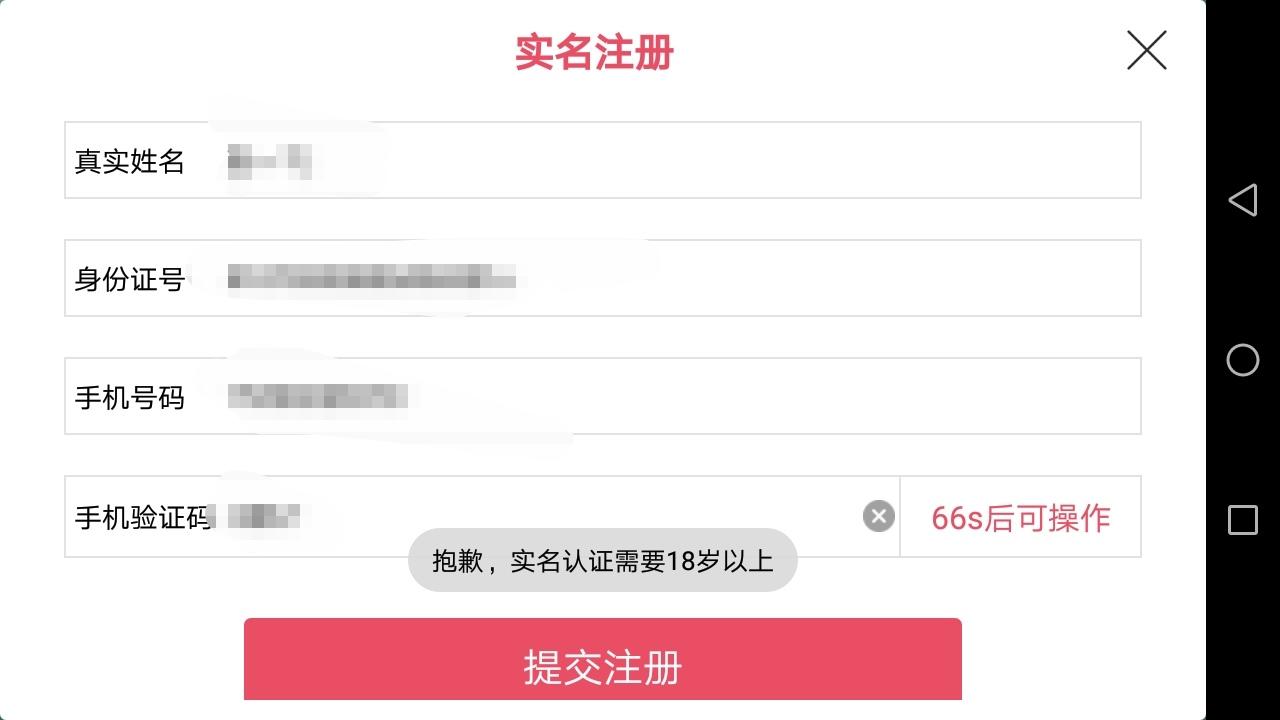This screenshot has width=1280, height=720.
Task: Tap the blurred phone number value
Action: click(318, 396)
